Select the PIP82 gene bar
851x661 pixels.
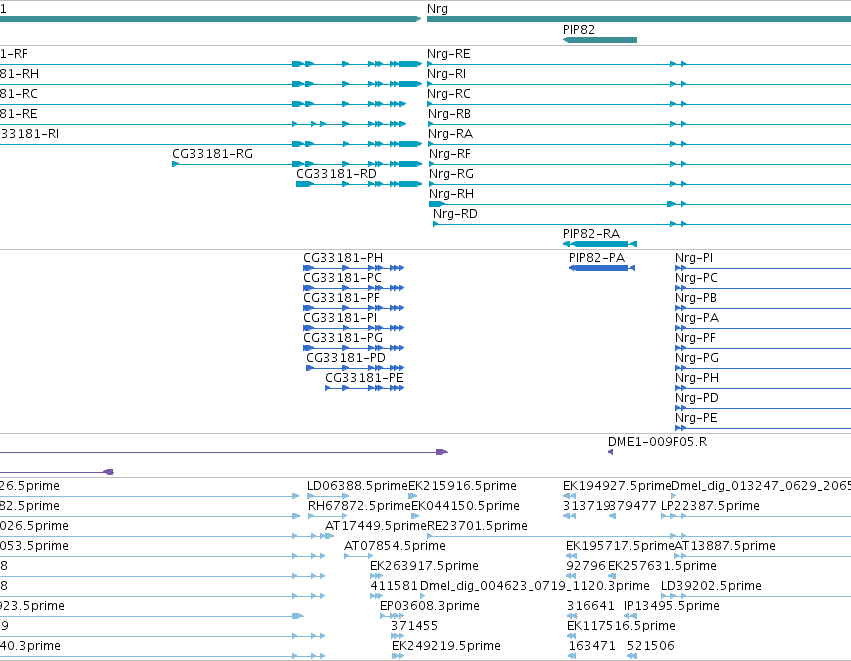click(x=600, y=40)
